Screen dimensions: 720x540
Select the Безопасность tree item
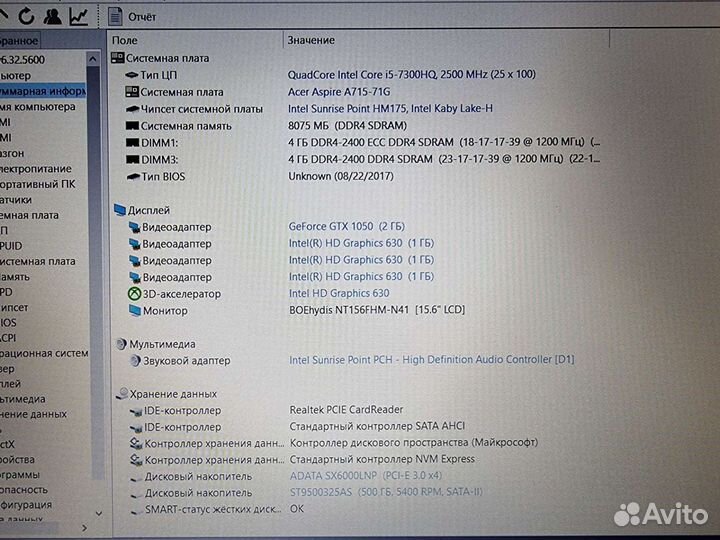pos(24,489)
